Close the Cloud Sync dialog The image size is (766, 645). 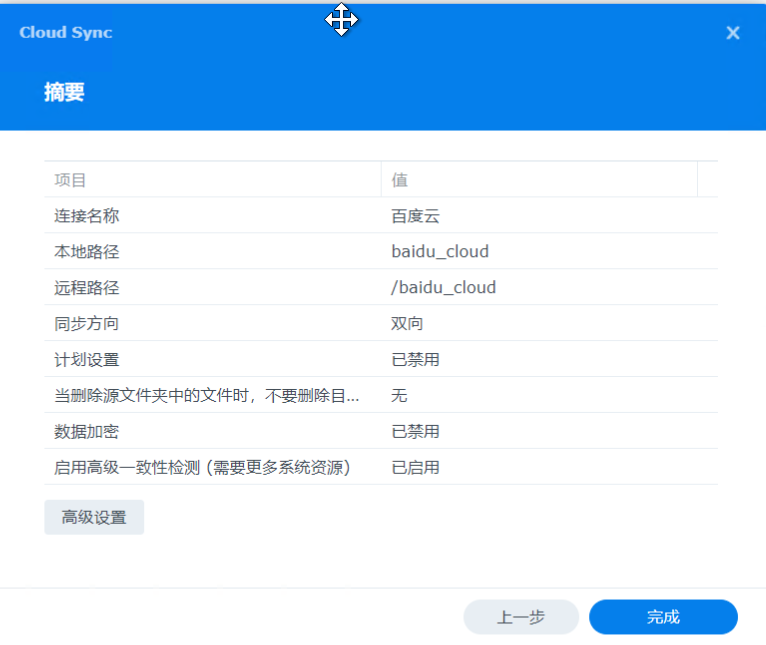point(732,33)
